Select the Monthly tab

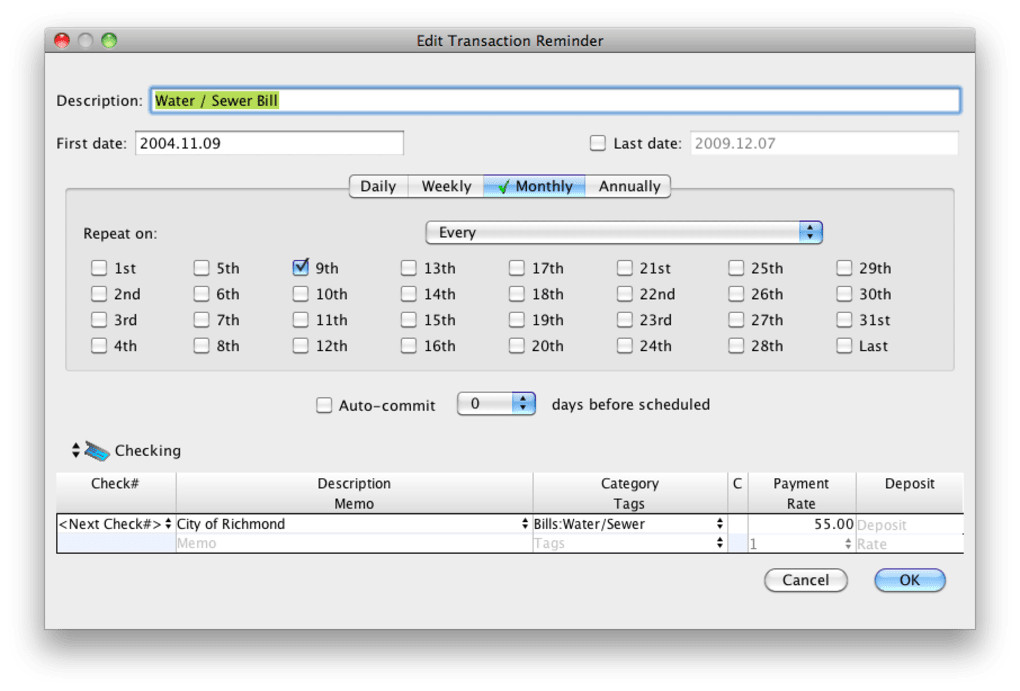click(x=534, y=186)
